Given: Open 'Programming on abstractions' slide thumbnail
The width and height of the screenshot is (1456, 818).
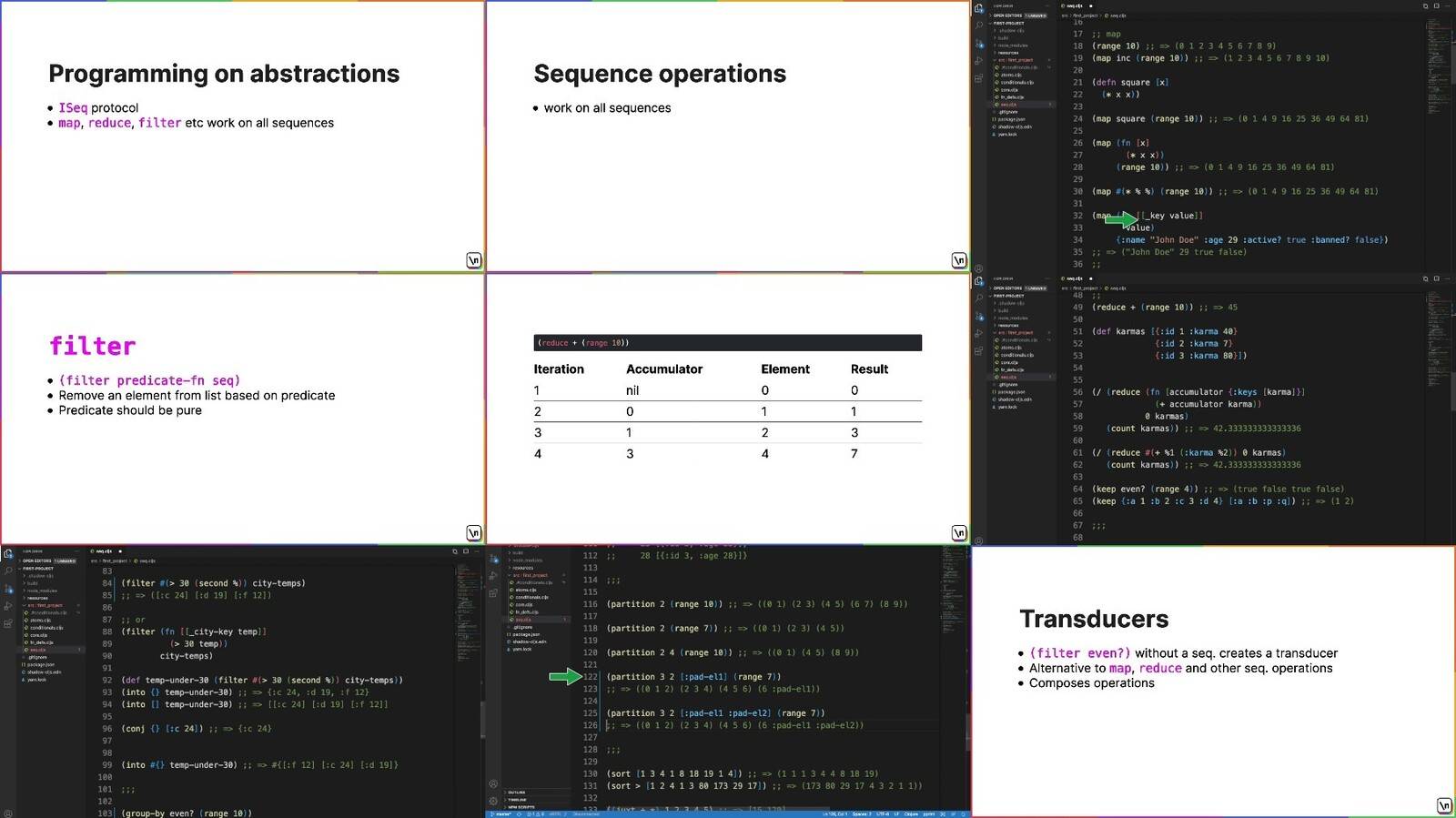Looking at the screenshot, I should click(x=242, y=136).
